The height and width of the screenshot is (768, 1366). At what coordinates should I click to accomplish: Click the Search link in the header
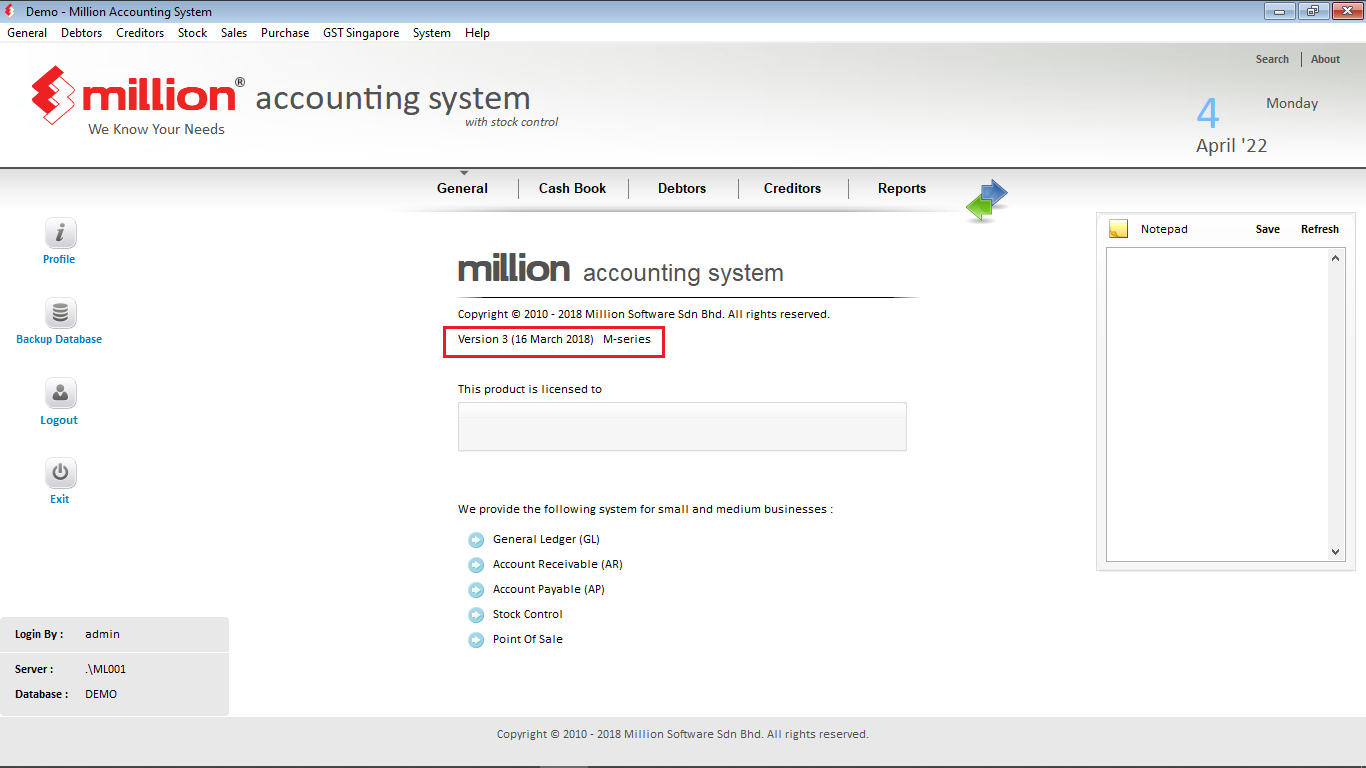tap(1272, 59)
